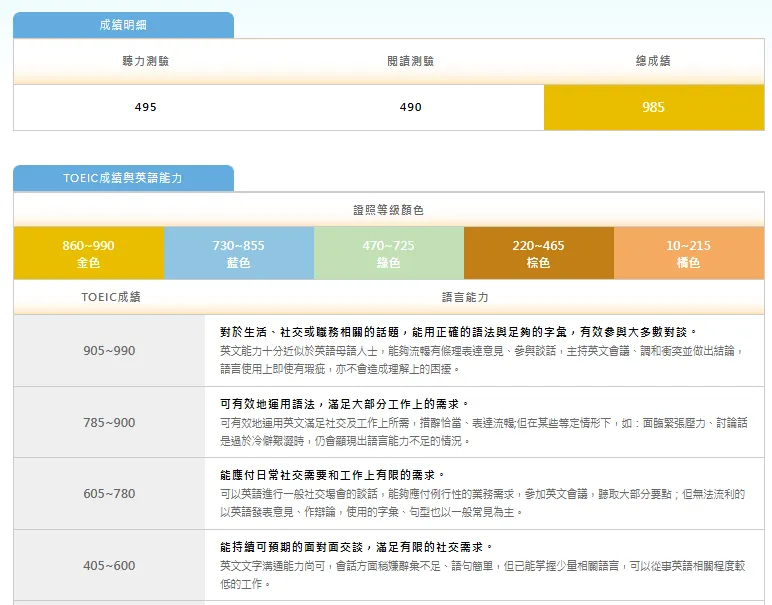Click the bold 對於生活、社交或職務相關的話題 line
This screenshot has height=605, width=772.
[x=459, y=332]
